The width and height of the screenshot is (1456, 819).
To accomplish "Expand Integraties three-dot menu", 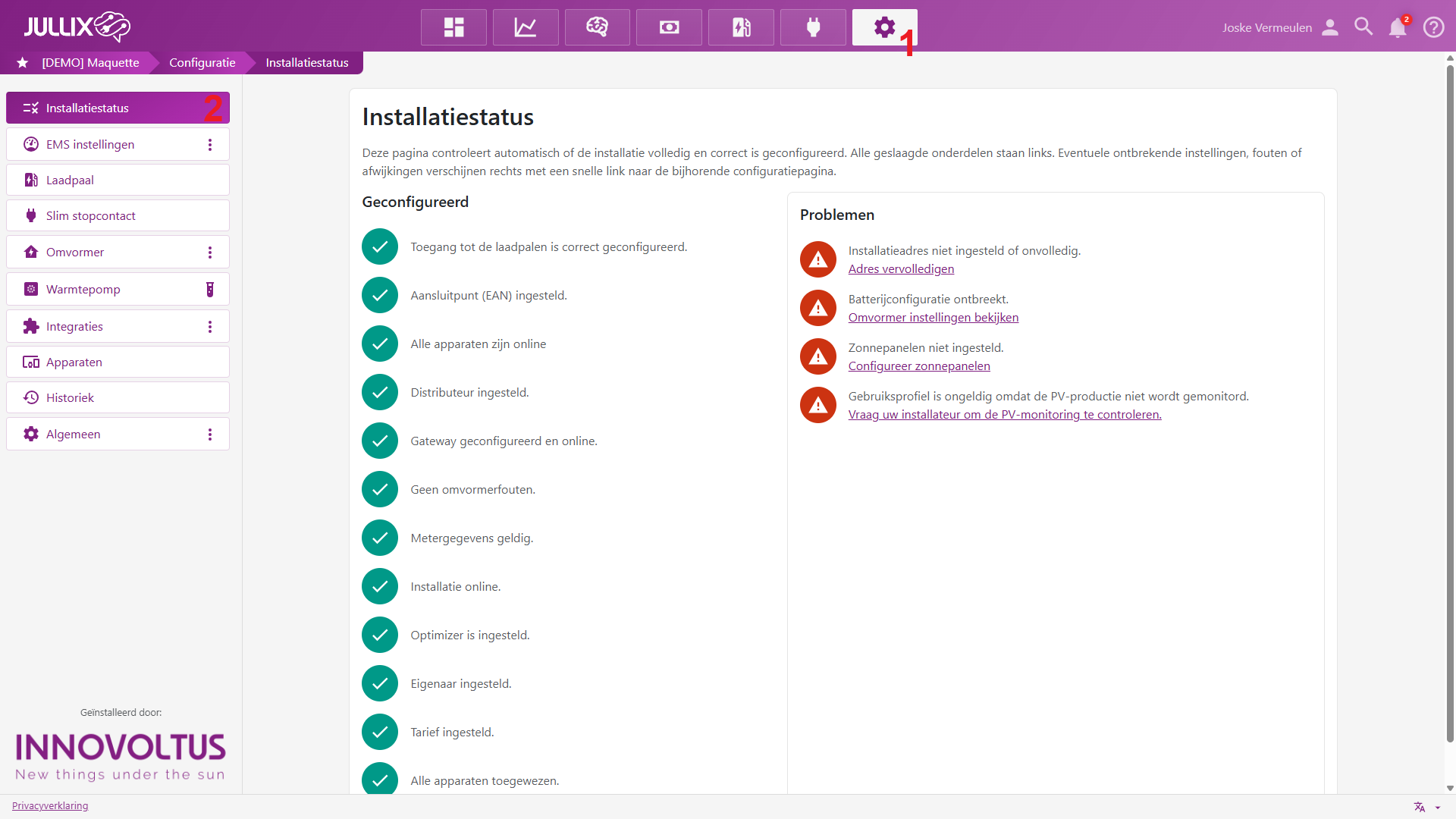I will 210,327.
